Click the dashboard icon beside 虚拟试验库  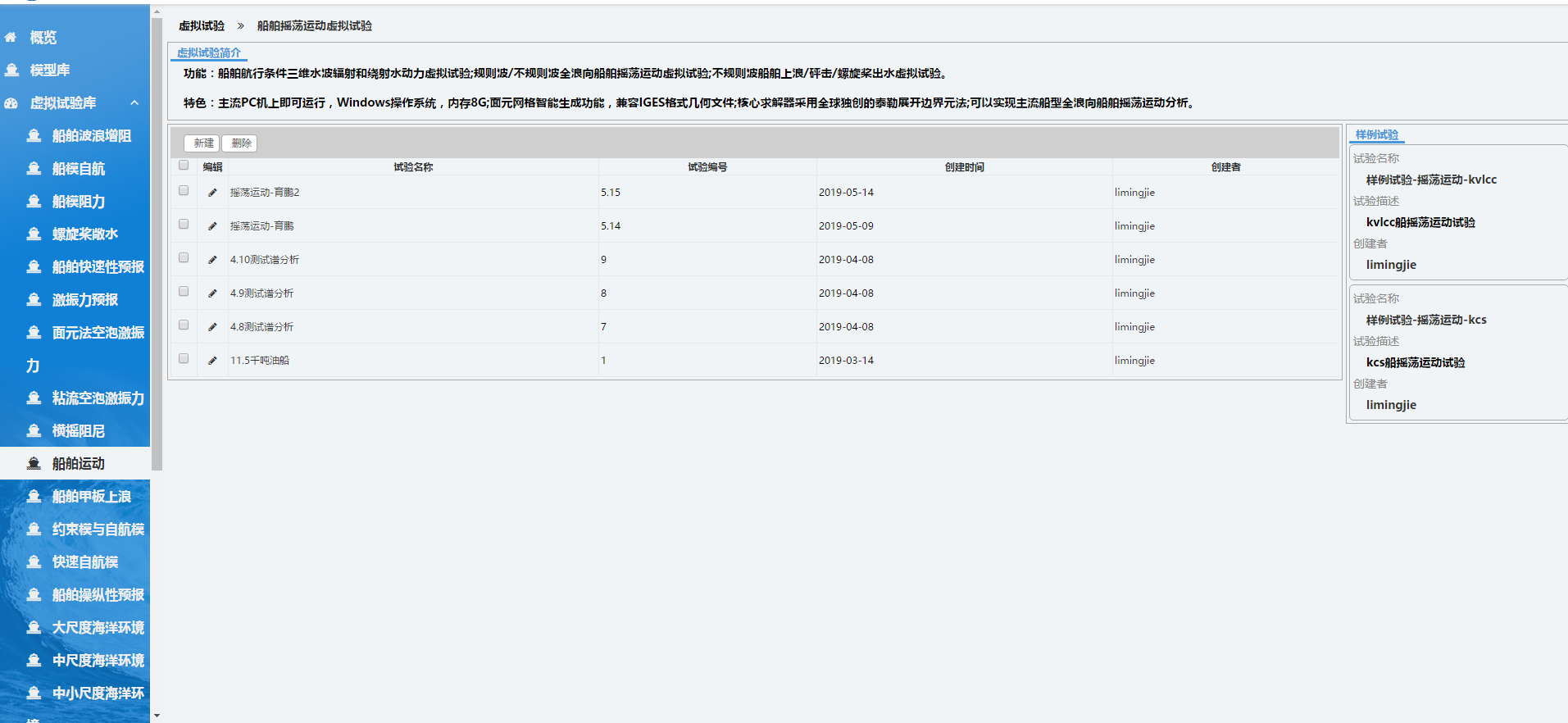[x=11, y=103]
